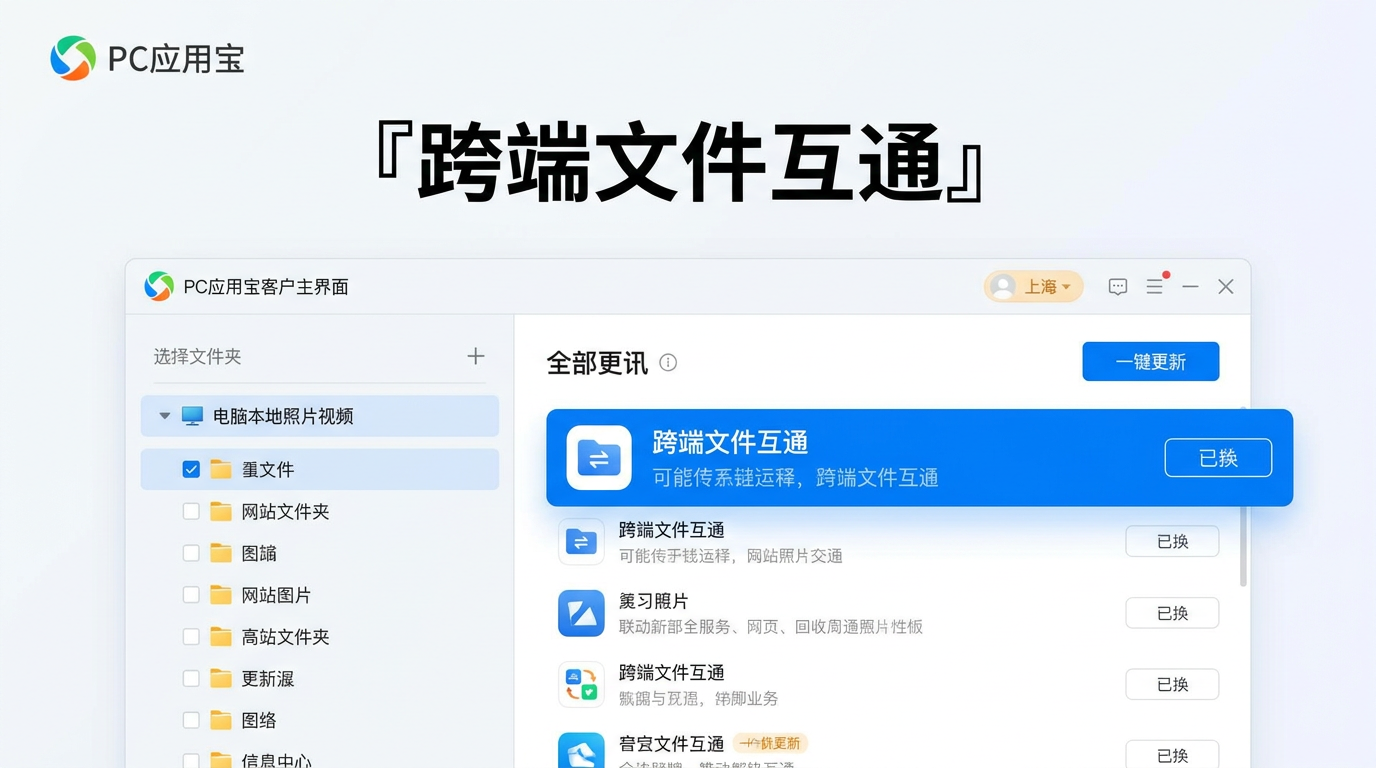Viewport: 1376px width, 768px height.
Task: Open the hamburger menu with the red dot
Action: (1155, 286)
